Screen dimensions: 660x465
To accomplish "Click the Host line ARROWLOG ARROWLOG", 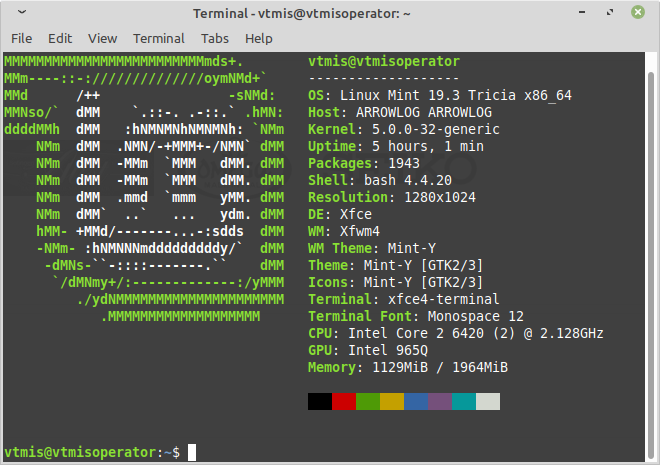I will click(x=400, y=112).
